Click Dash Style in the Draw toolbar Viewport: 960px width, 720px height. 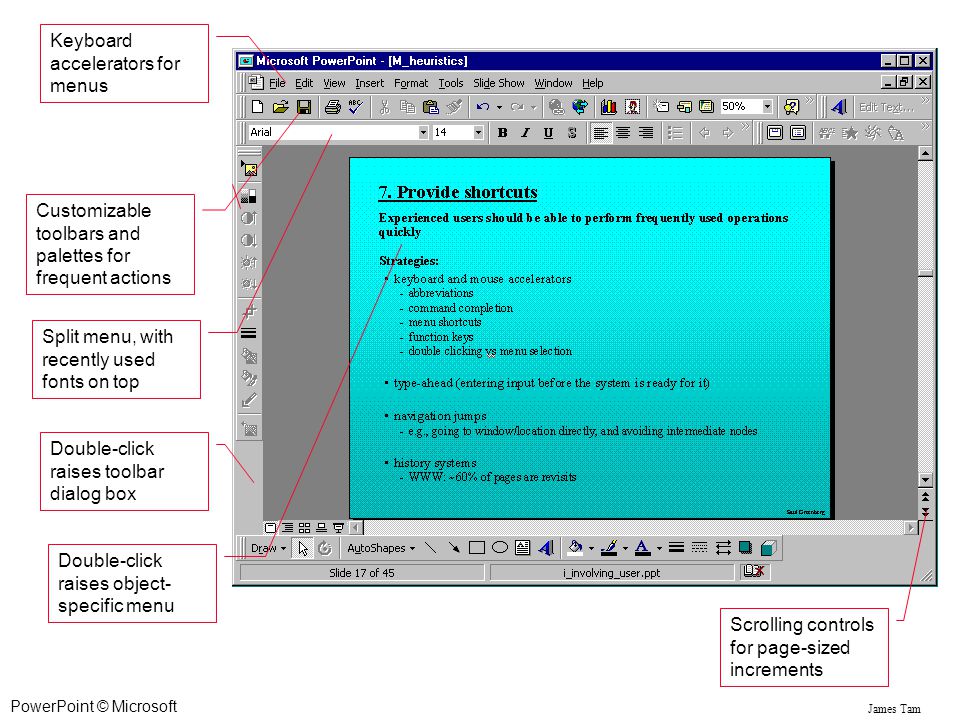coord(699,548)
